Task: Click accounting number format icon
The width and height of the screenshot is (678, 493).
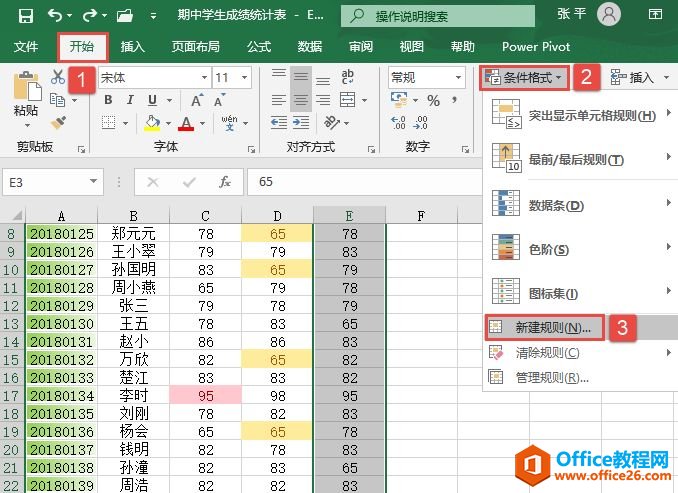Action: (399, 100)
